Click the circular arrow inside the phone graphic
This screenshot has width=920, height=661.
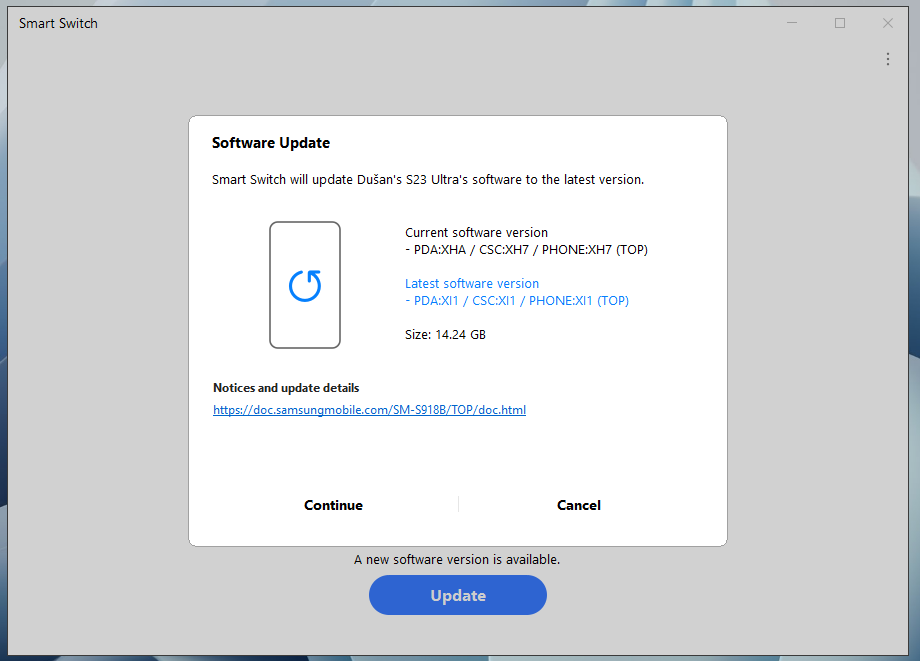305,286
